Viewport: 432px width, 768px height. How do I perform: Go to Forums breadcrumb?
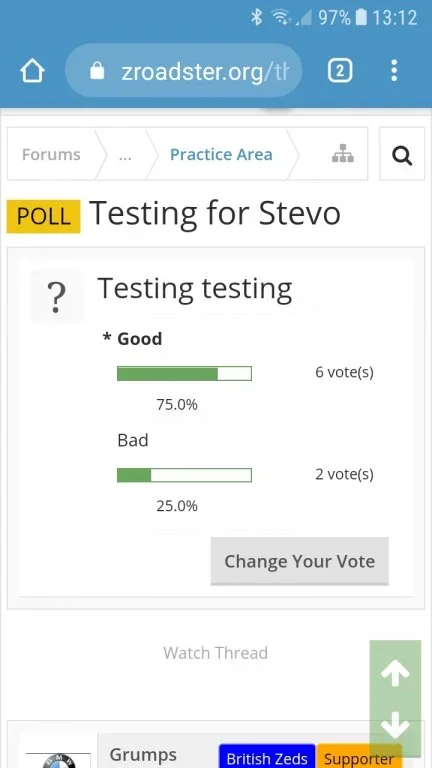tap(51, 154)
